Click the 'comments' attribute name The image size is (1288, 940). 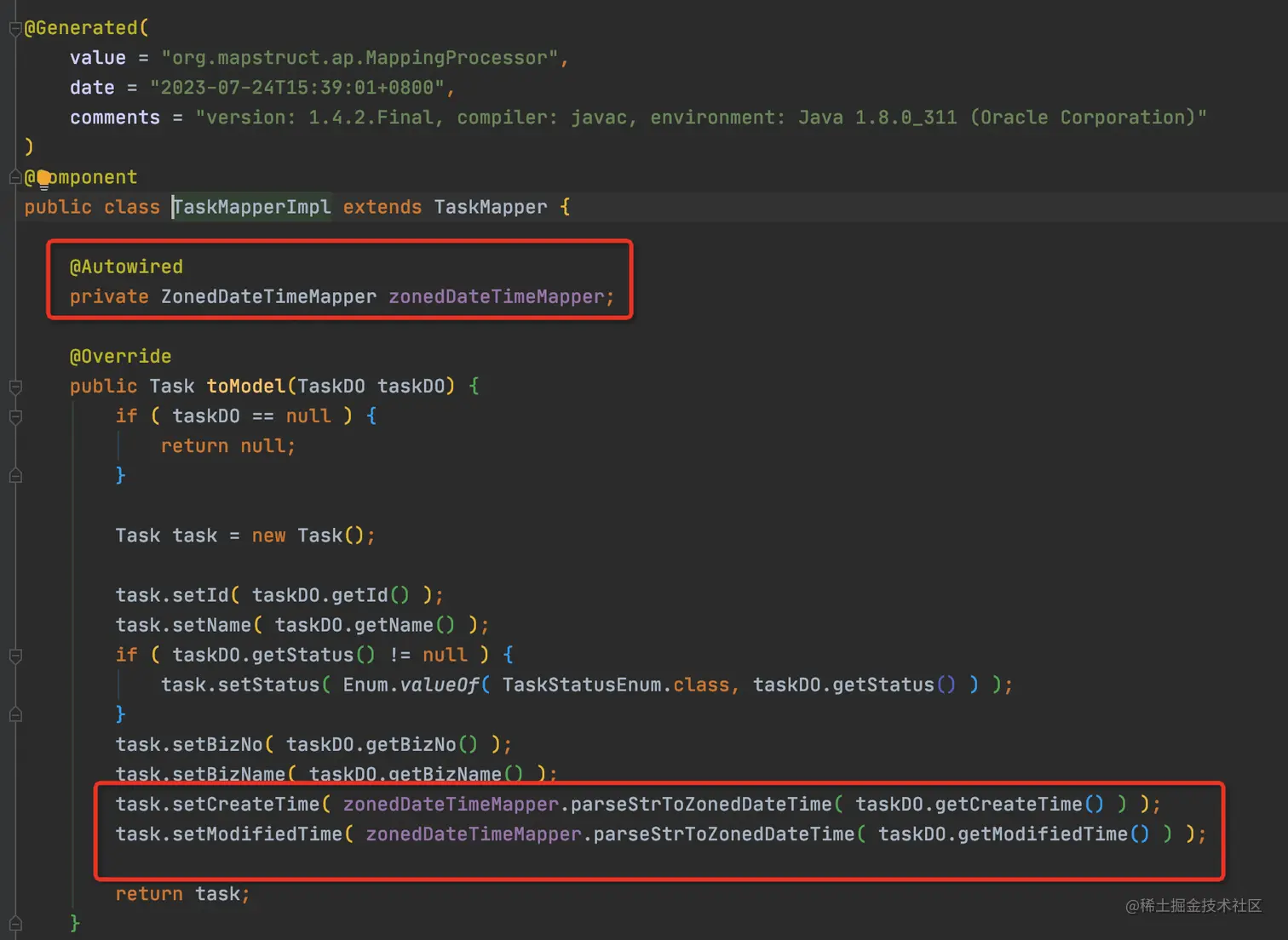[x=115, y=117]
